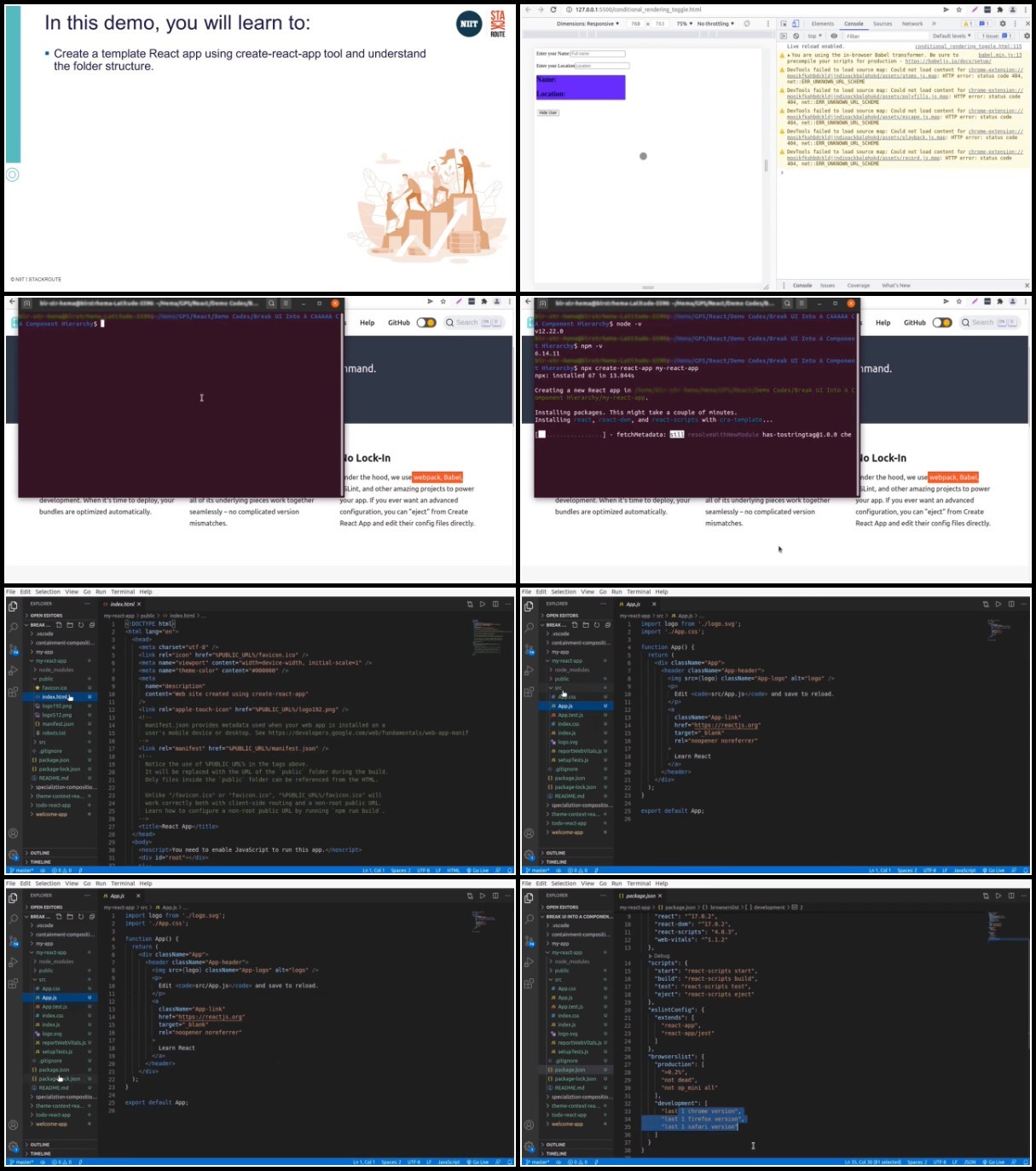The height and width of the screenshot is (1171, 1036).
Task: Click Help link behind the npx terminal
Action: point(883,322)
